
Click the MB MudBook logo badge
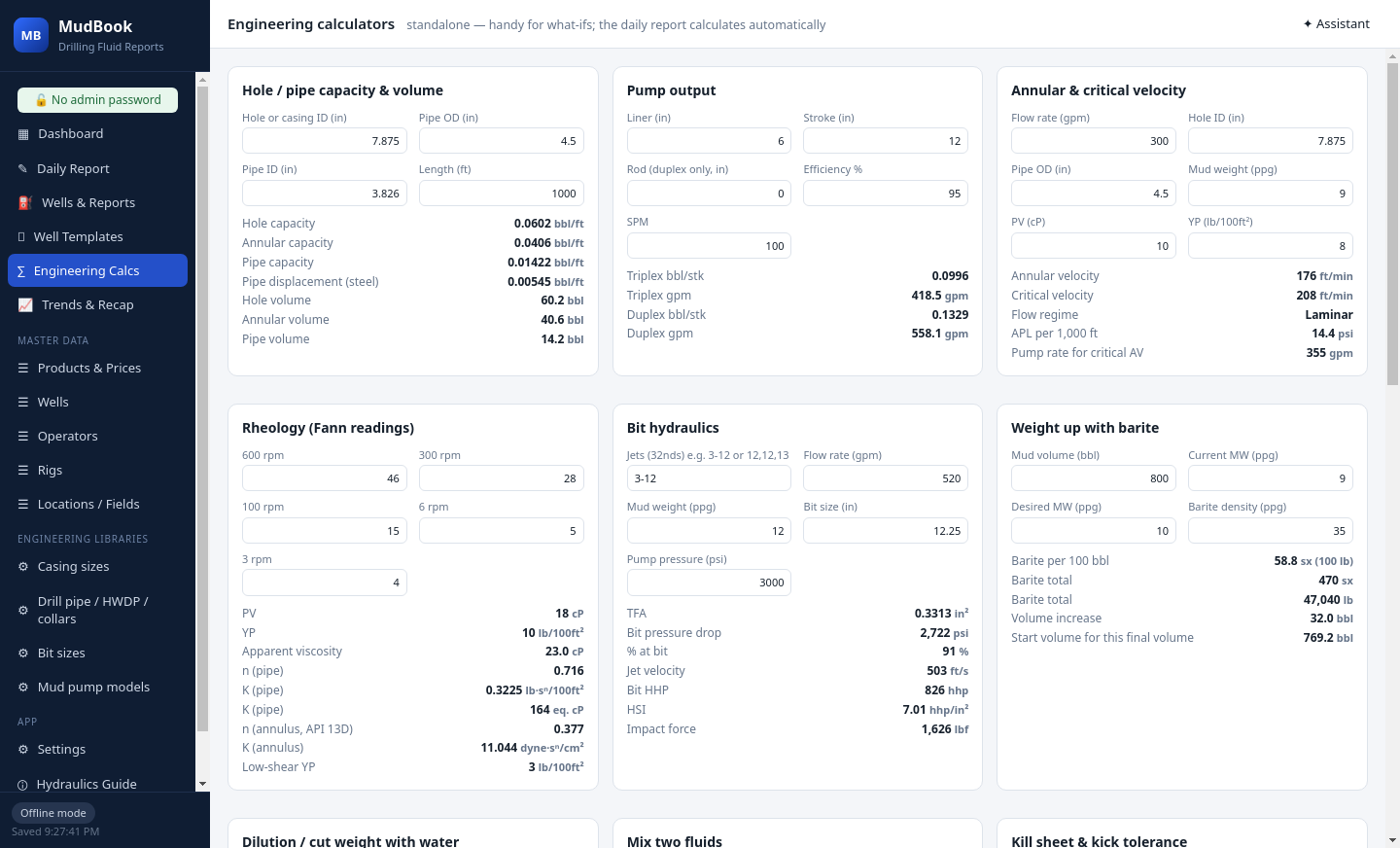[x=31, y=35]
